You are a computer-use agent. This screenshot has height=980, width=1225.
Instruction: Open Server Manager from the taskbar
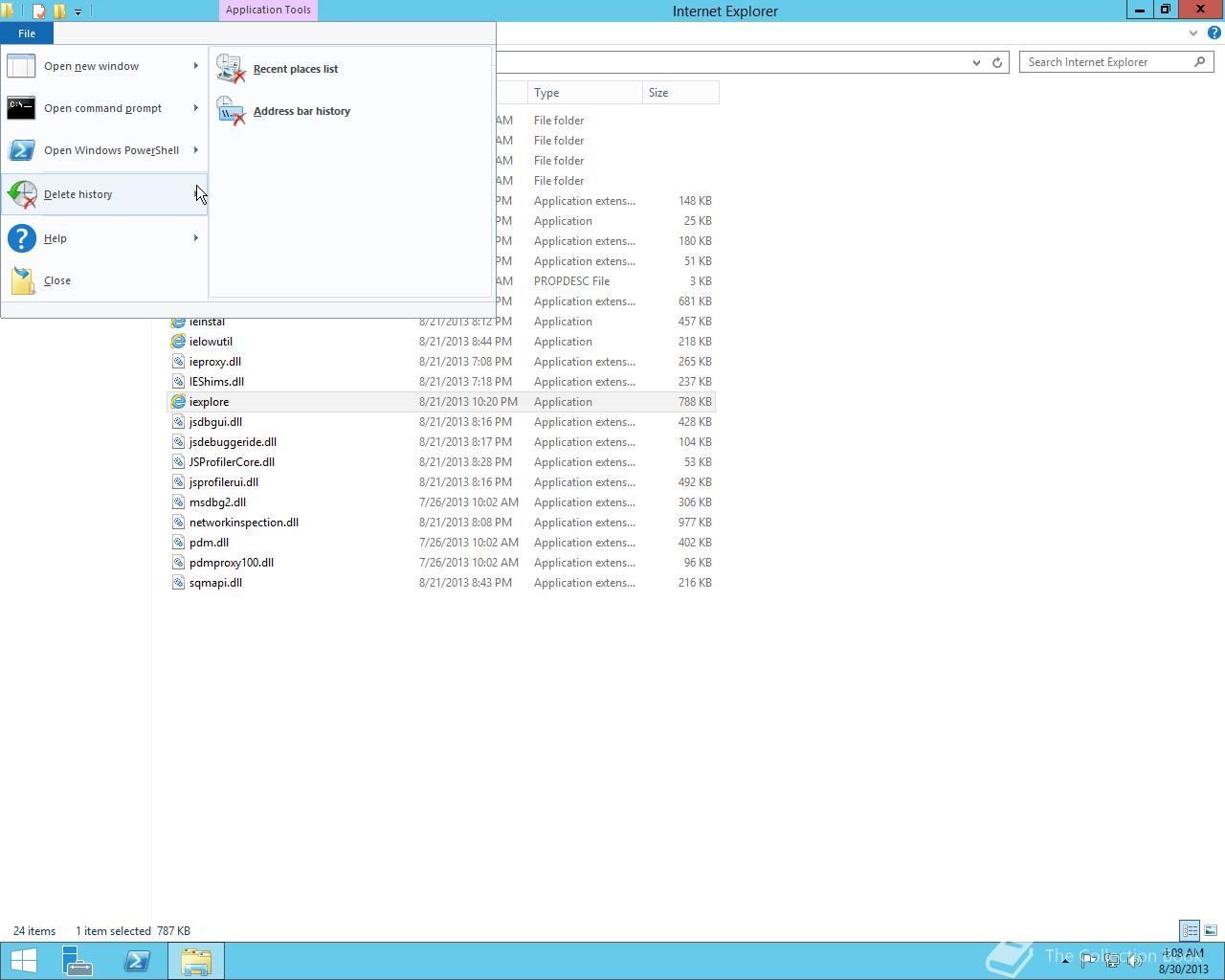click(78, 961)
